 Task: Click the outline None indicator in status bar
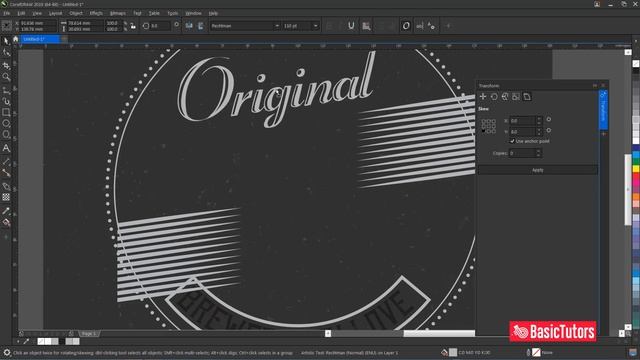click(x=536, y=352)
